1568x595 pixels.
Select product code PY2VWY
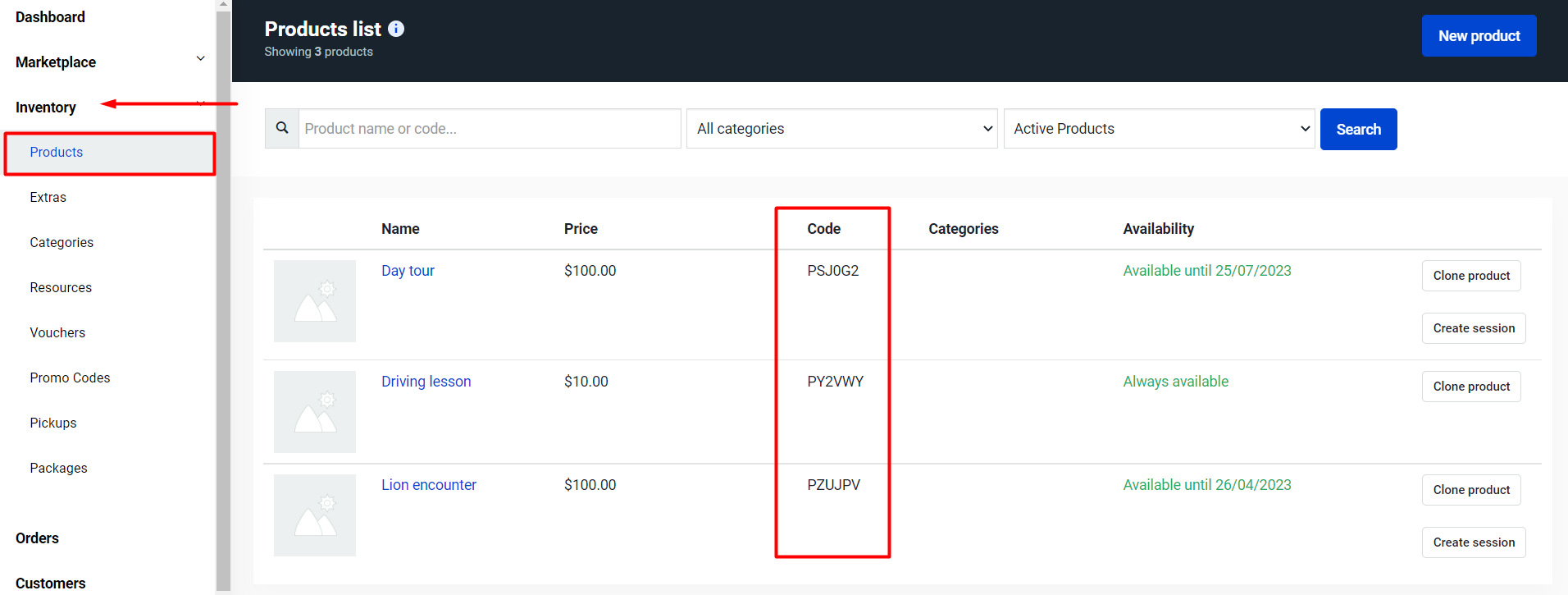point(835,382)
